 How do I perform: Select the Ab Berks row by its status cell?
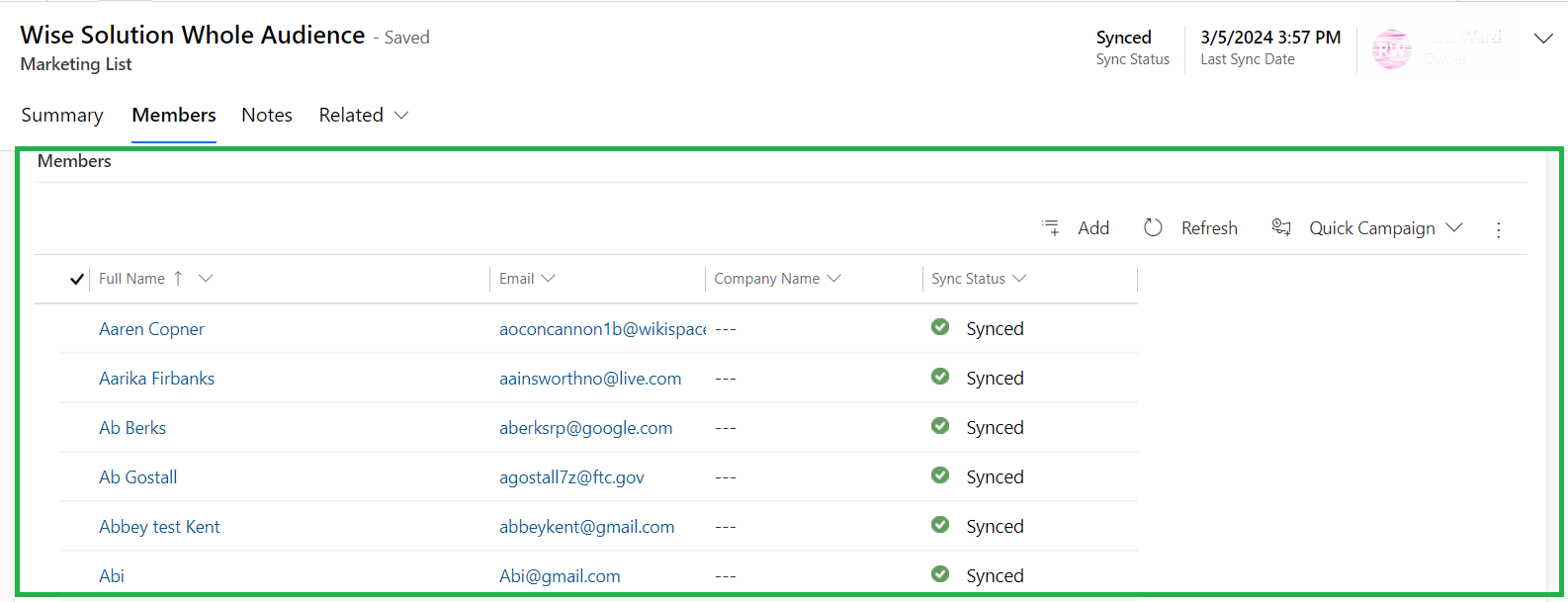click(x=995, y=427)
